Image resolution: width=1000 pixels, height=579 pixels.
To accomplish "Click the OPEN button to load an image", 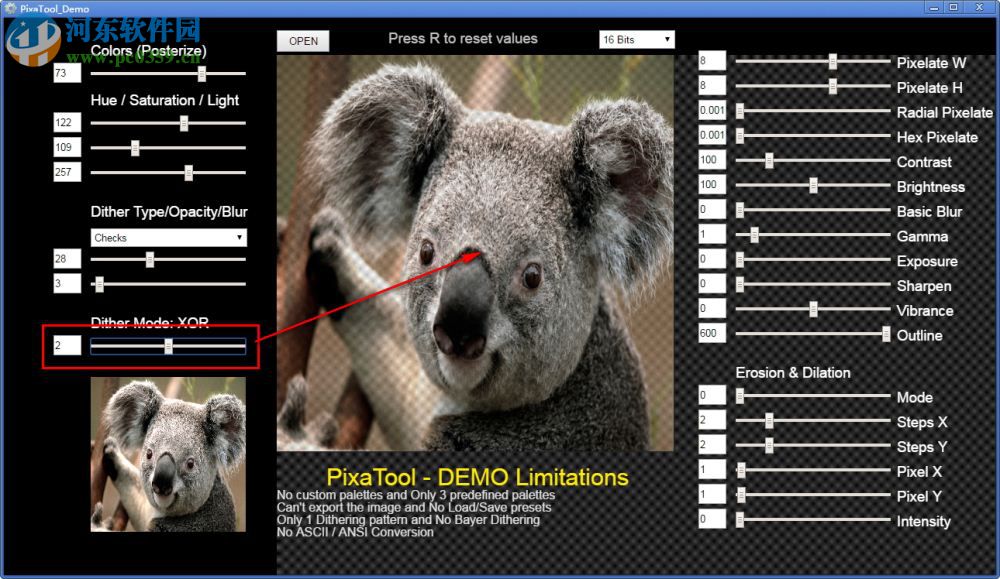I will (302, 41).
